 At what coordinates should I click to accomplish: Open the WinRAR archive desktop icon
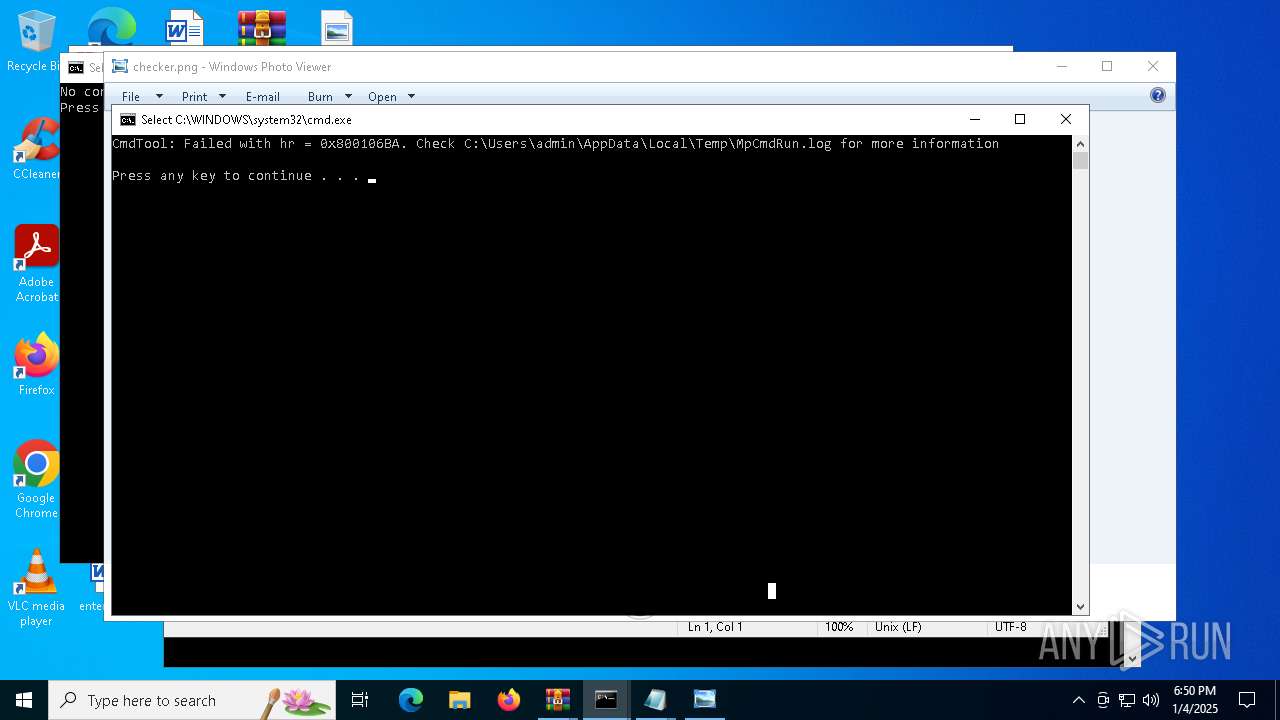tap(262, 27)
